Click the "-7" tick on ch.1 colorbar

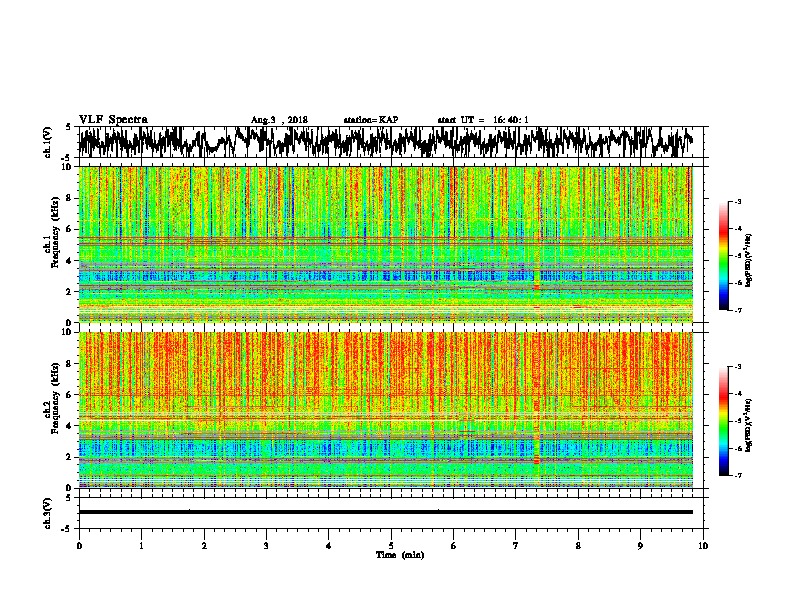[x=737, y=310]
